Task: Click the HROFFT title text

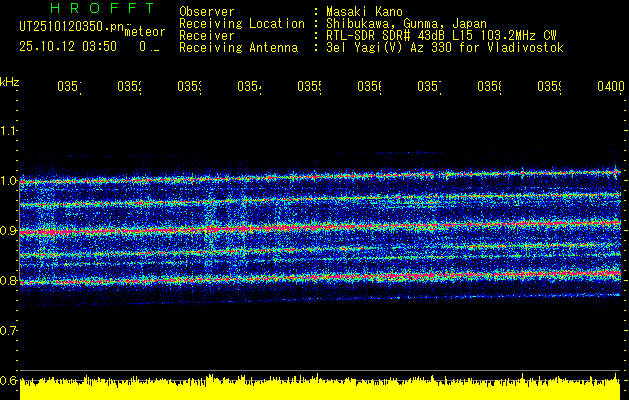Action: tap(102, 8)
